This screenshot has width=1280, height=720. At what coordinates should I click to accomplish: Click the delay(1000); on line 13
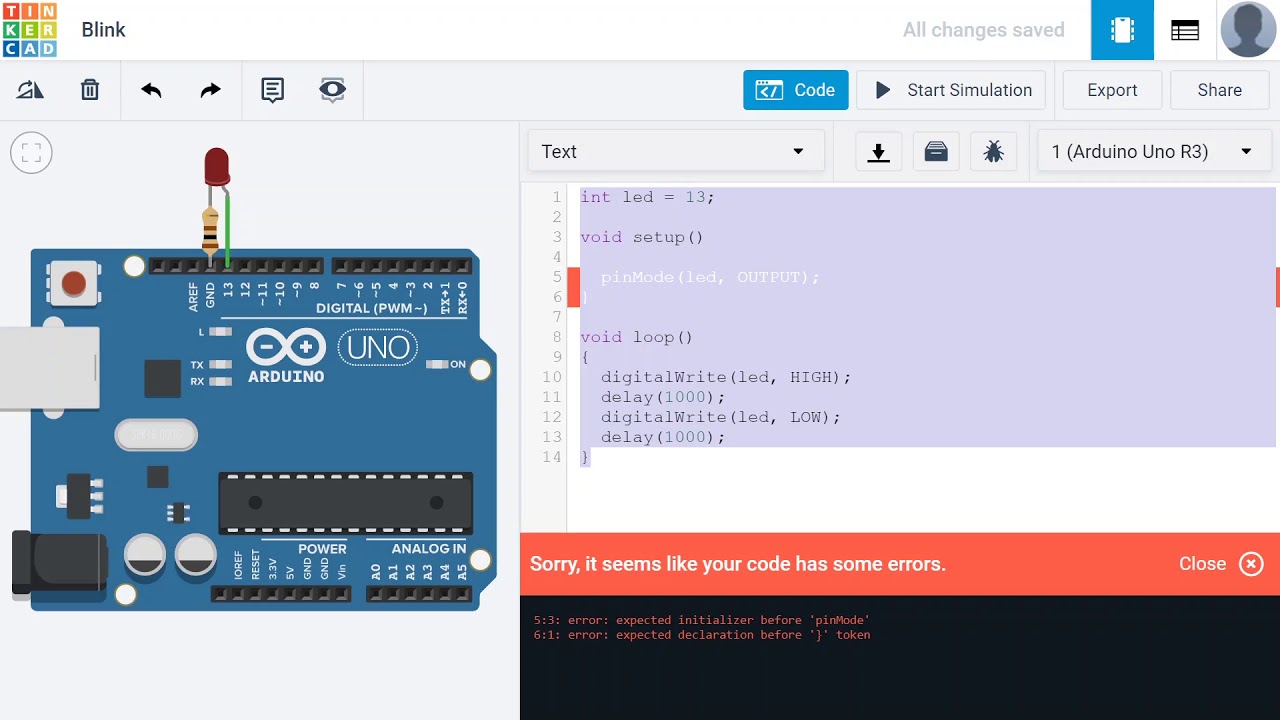(663, 437)
